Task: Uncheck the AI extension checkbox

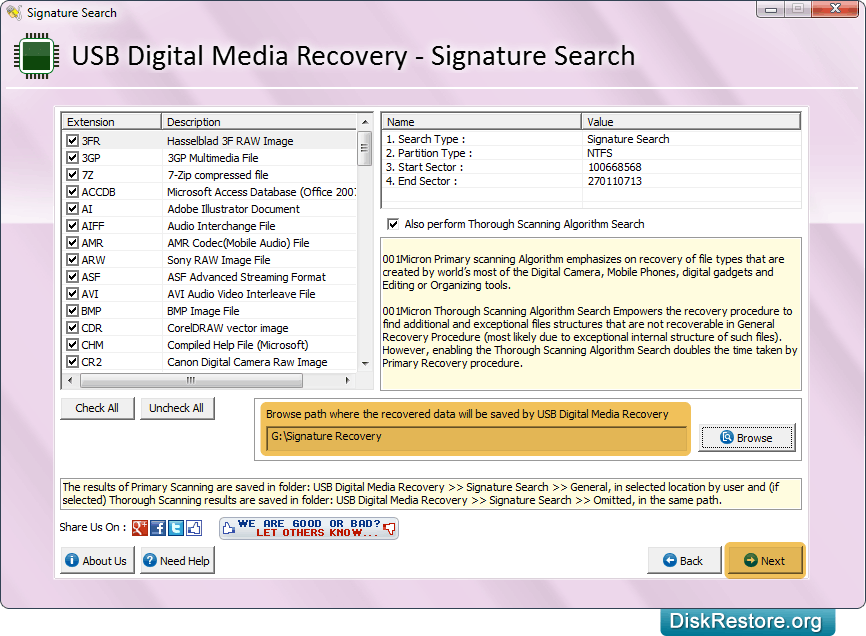Action: pyautogui.click(x=72, y=209)
